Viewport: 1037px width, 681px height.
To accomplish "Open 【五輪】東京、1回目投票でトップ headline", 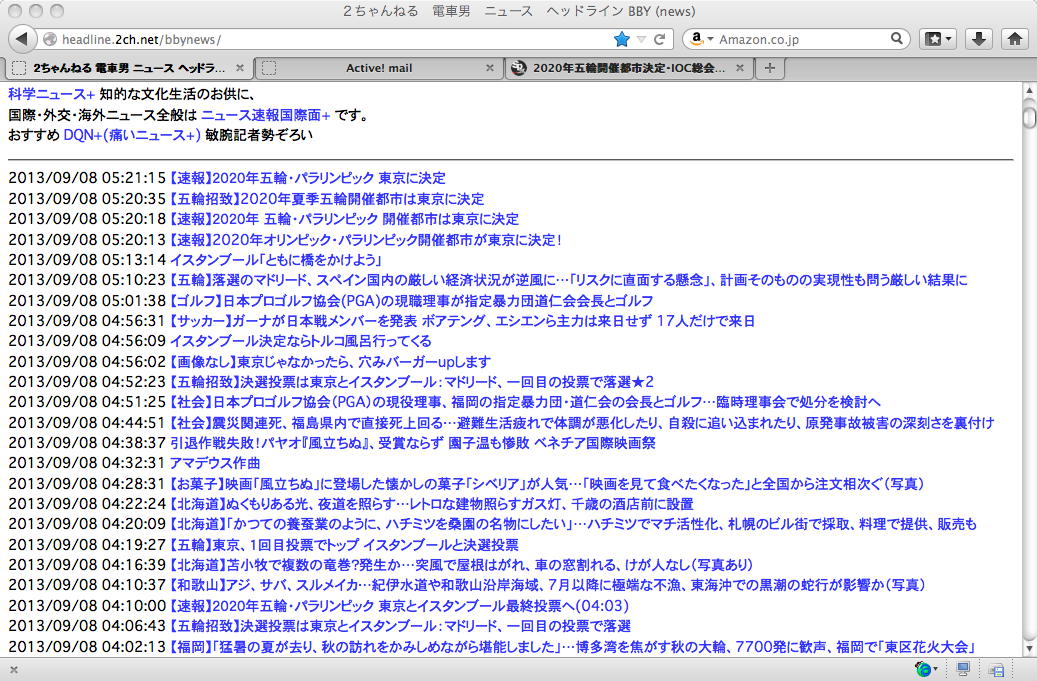I will point(344,545).
